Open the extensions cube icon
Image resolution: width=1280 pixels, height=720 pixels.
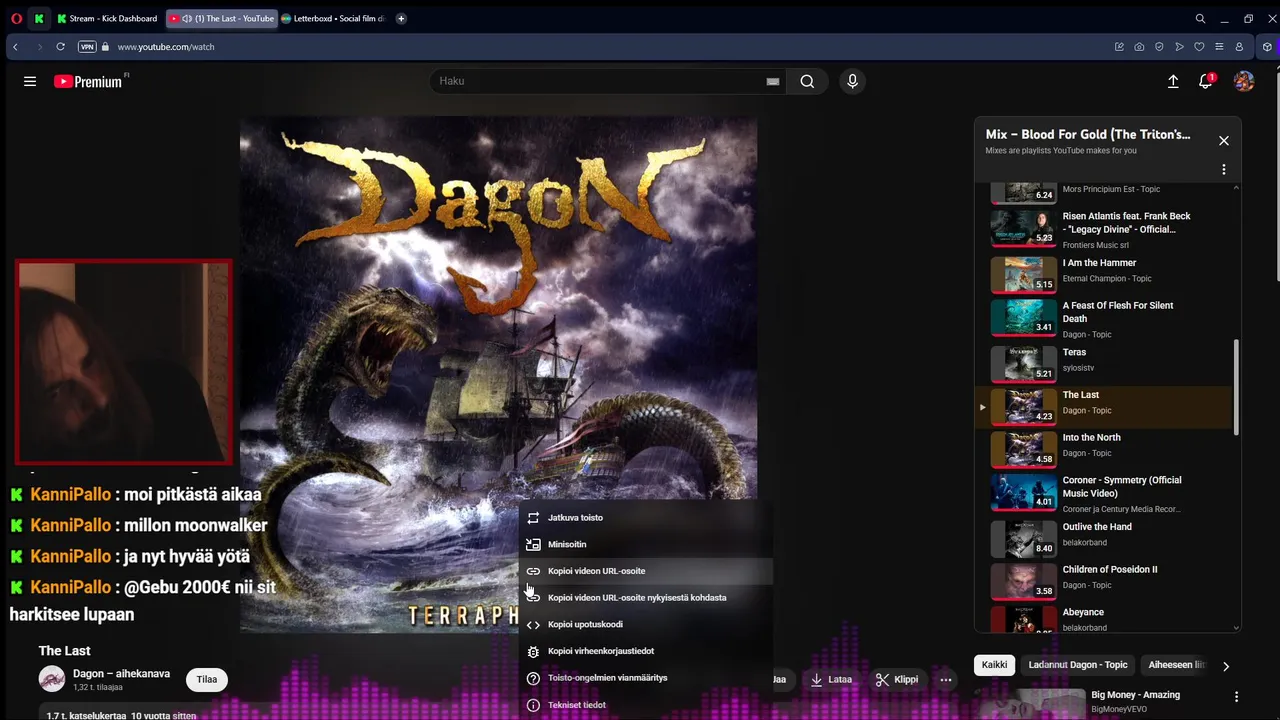tap(1267, 47)
